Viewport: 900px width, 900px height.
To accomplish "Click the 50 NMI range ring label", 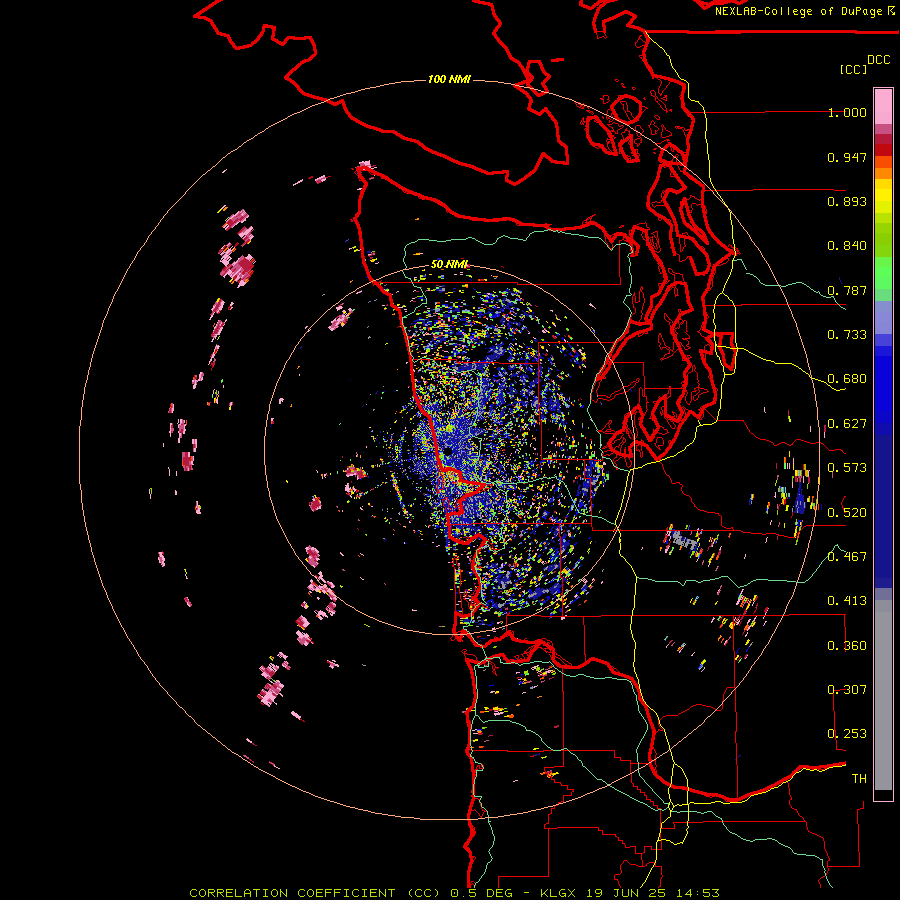I will 449,264.
